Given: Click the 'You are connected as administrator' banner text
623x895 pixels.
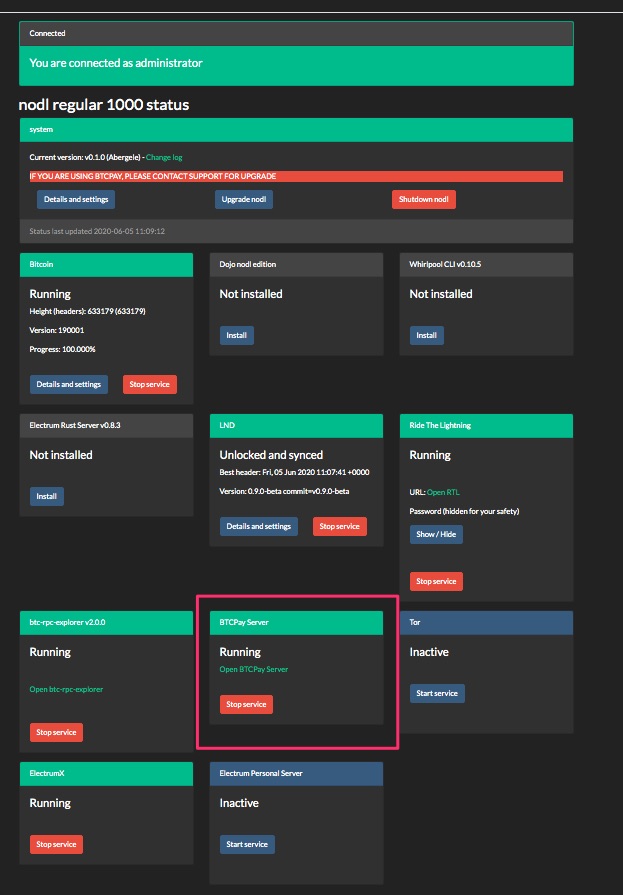Looking at the screenshot, I should pyautogui.click(x=116, y=63).
